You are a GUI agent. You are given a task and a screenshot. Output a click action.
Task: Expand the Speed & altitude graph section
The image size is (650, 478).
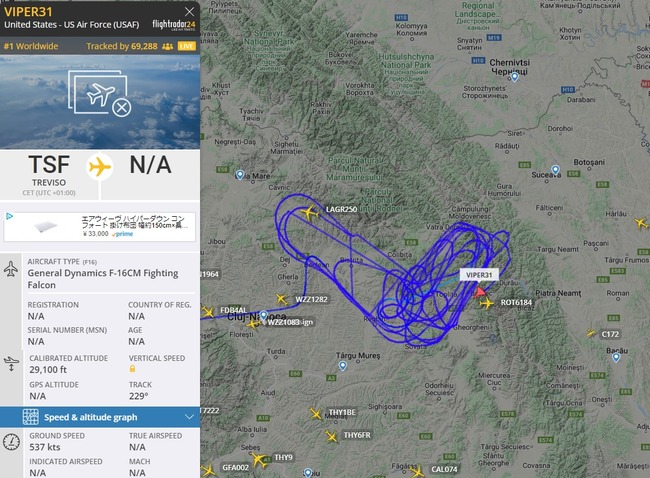[x=99, y=417]
